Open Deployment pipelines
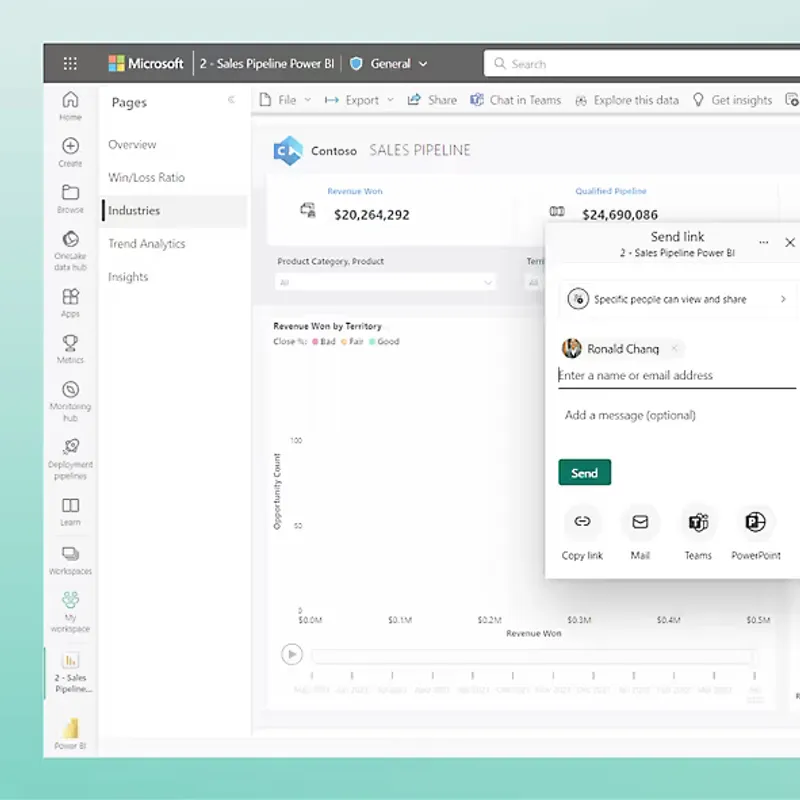800x800 pixels. coord(70,459)
